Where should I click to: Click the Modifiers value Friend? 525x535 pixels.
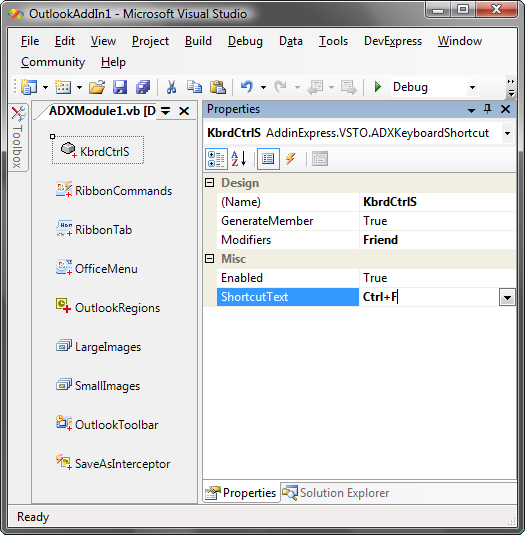[437, 240]
